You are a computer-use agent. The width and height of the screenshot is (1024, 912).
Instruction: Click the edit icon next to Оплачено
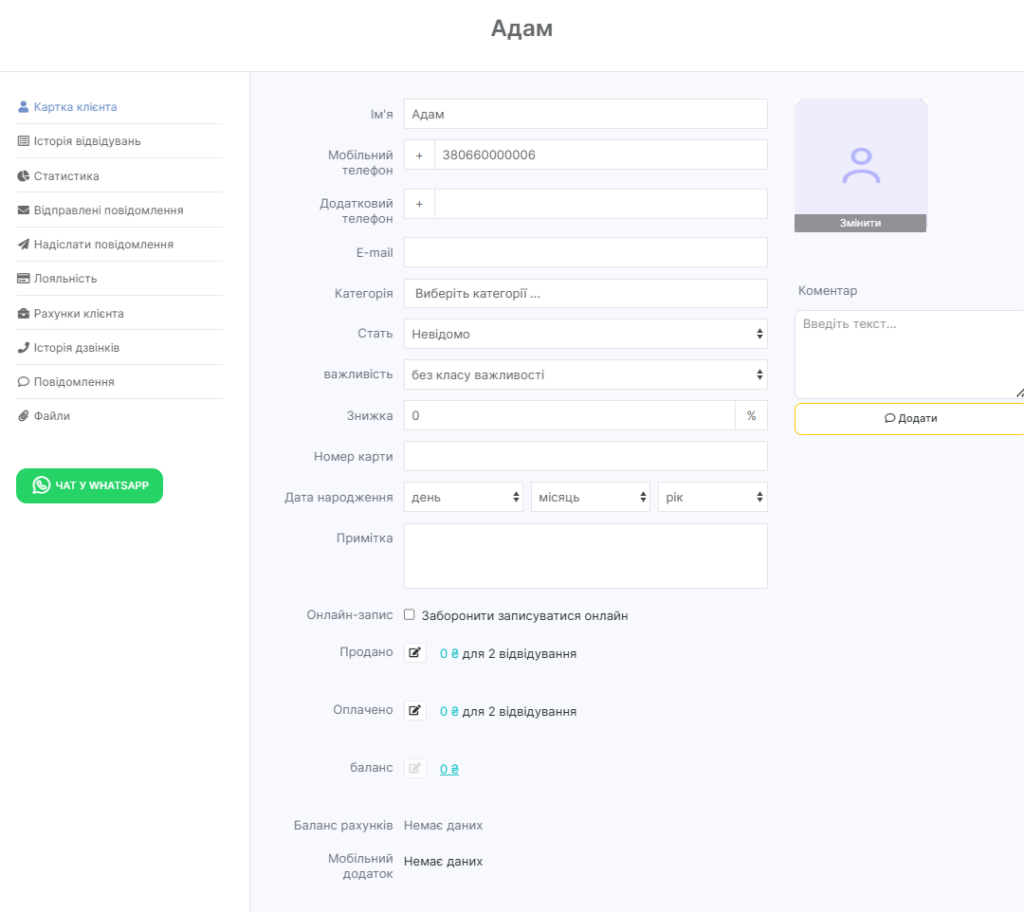pyautogui.click(x=415, y=711)
